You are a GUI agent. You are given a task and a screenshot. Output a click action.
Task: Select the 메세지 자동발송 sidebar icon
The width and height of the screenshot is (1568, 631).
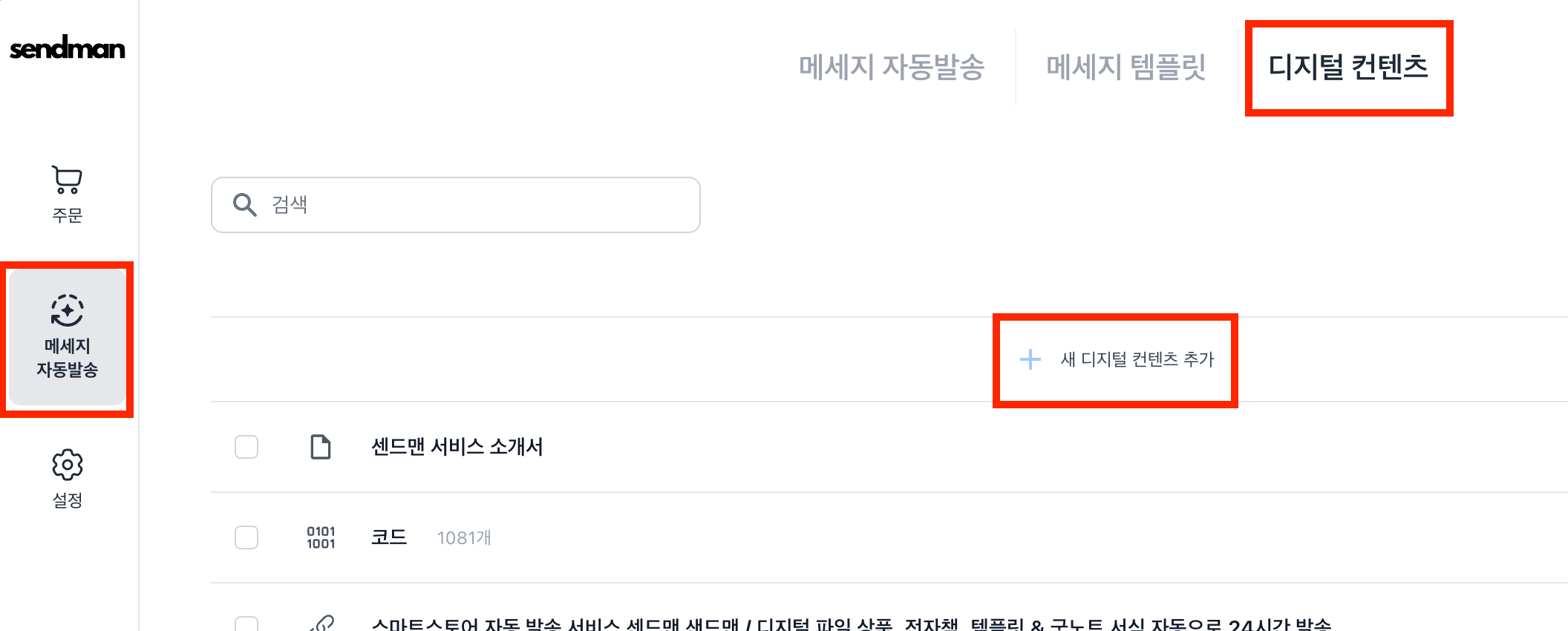pyautogui.click(x=67, y=311)
